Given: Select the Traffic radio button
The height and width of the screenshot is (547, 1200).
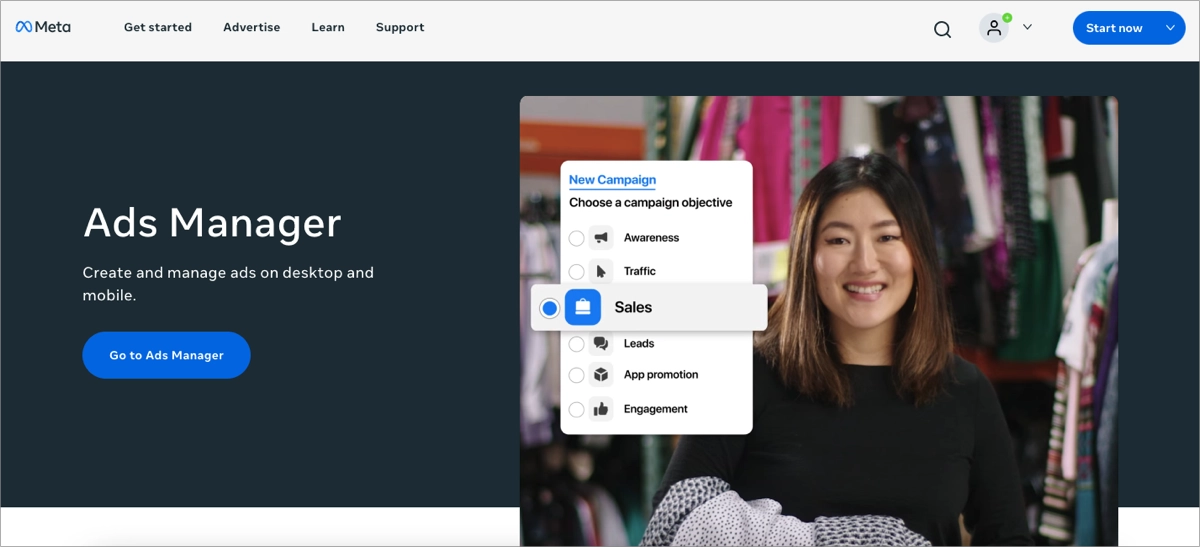Looking at the screenshot, I should (576, 272).
